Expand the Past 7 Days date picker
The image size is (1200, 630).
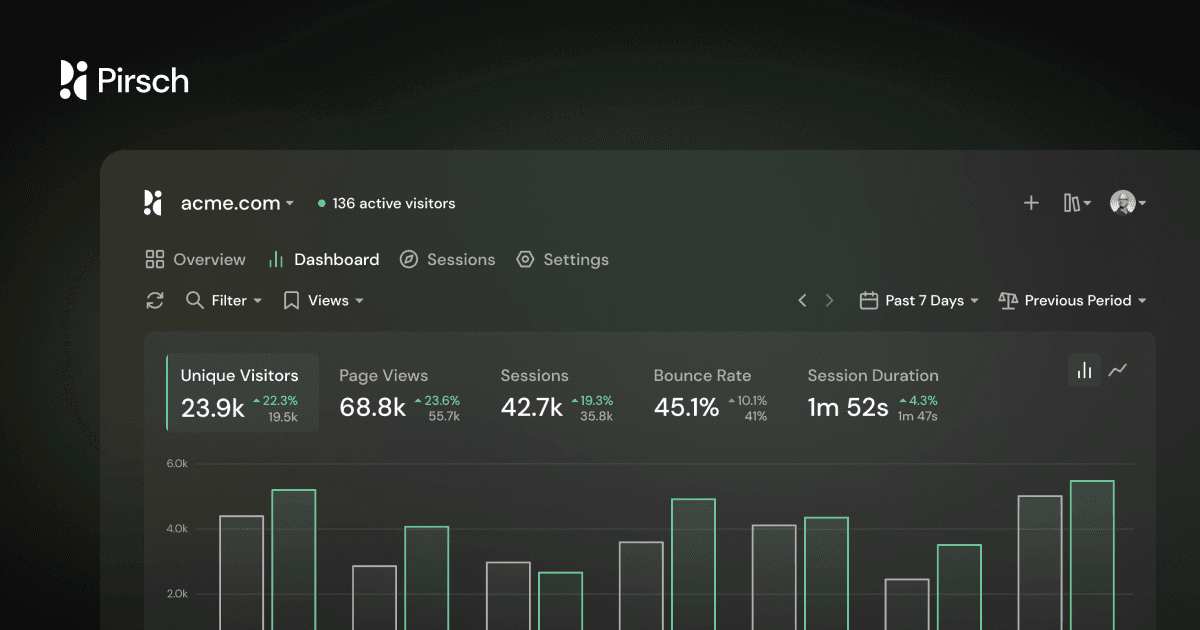click(x=920, y=300)
